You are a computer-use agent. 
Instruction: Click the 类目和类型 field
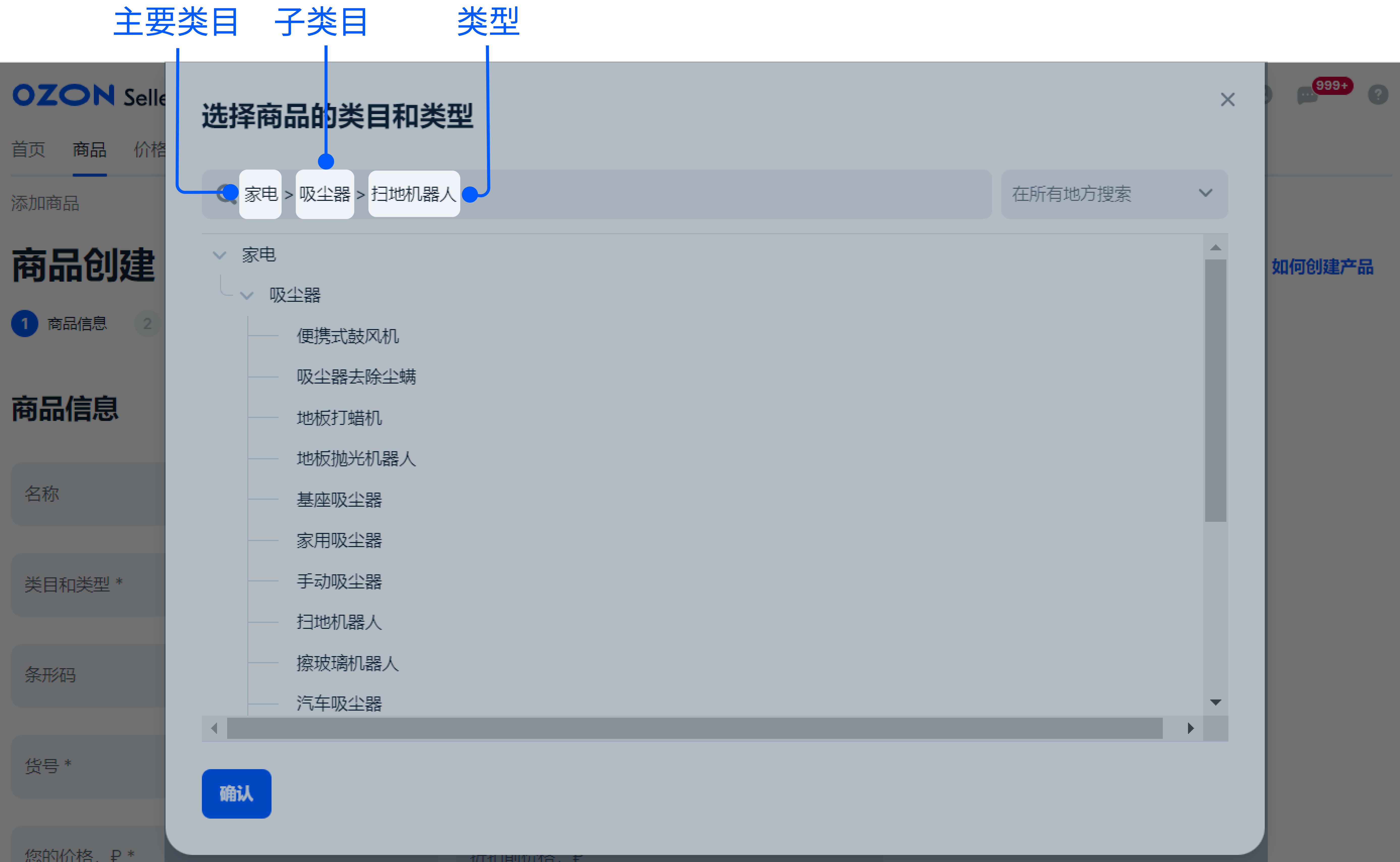coord(88,584)
